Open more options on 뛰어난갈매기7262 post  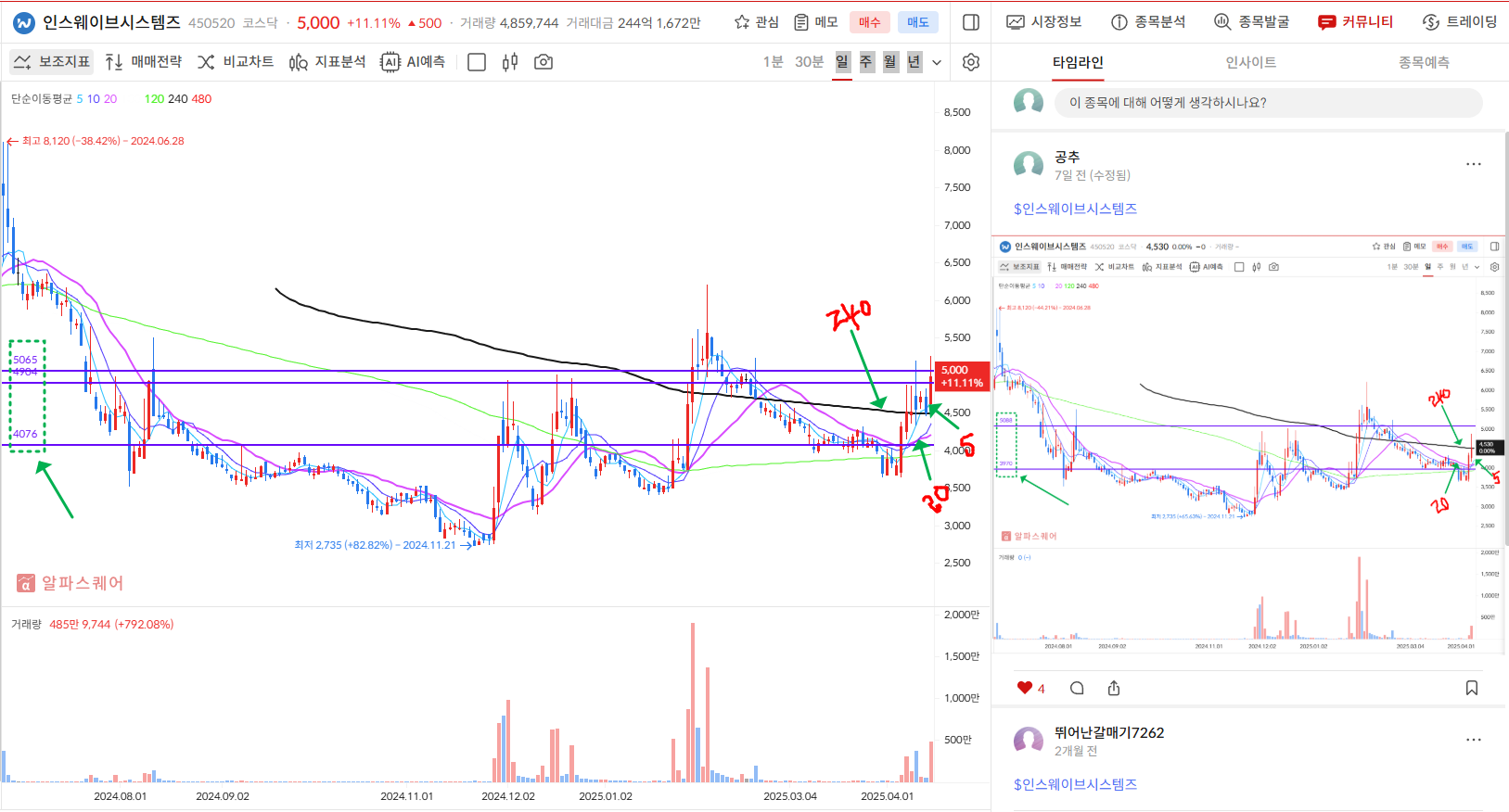(1474, 740)
